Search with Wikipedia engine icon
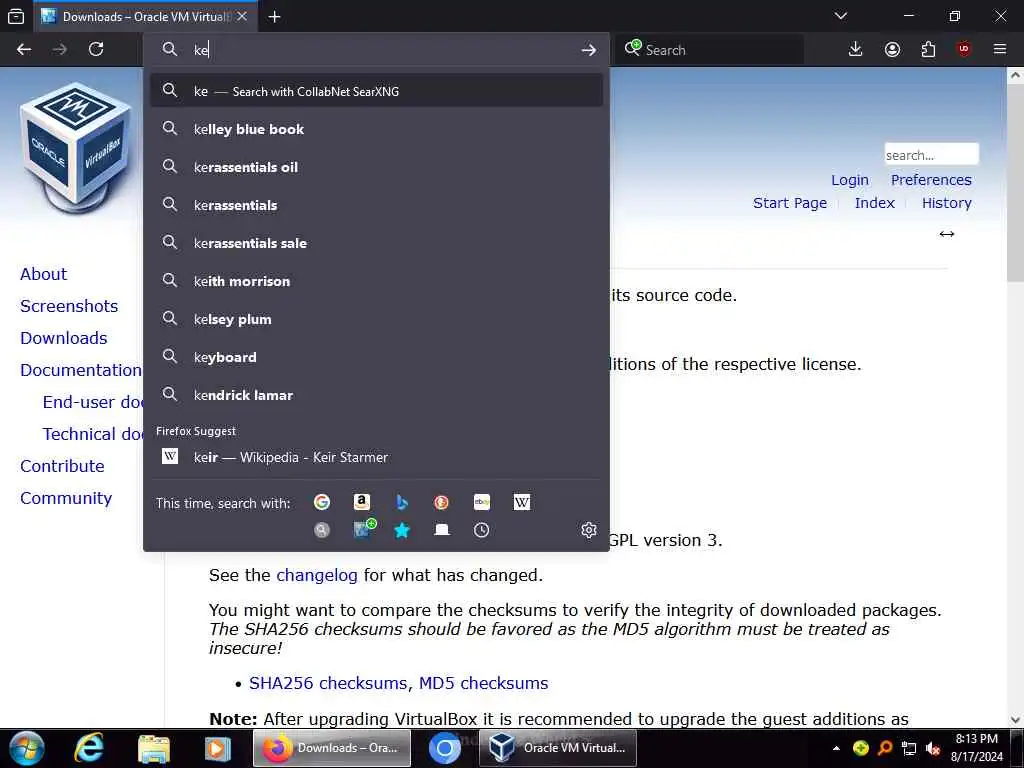 point(522,502)
